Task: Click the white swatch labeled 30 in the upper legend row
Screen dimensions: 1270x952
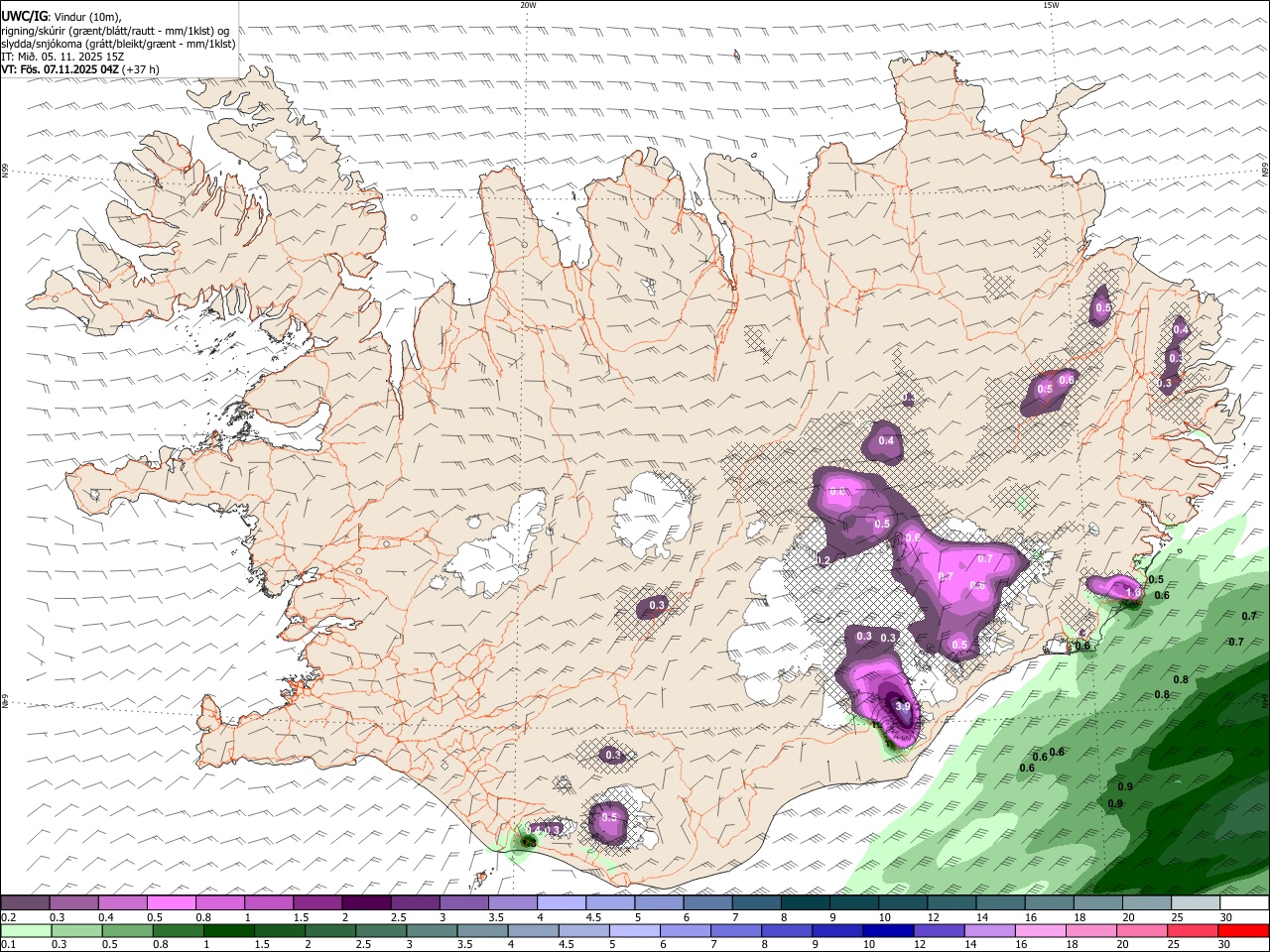Action: pyautogui.click(x=1244, y=903)
